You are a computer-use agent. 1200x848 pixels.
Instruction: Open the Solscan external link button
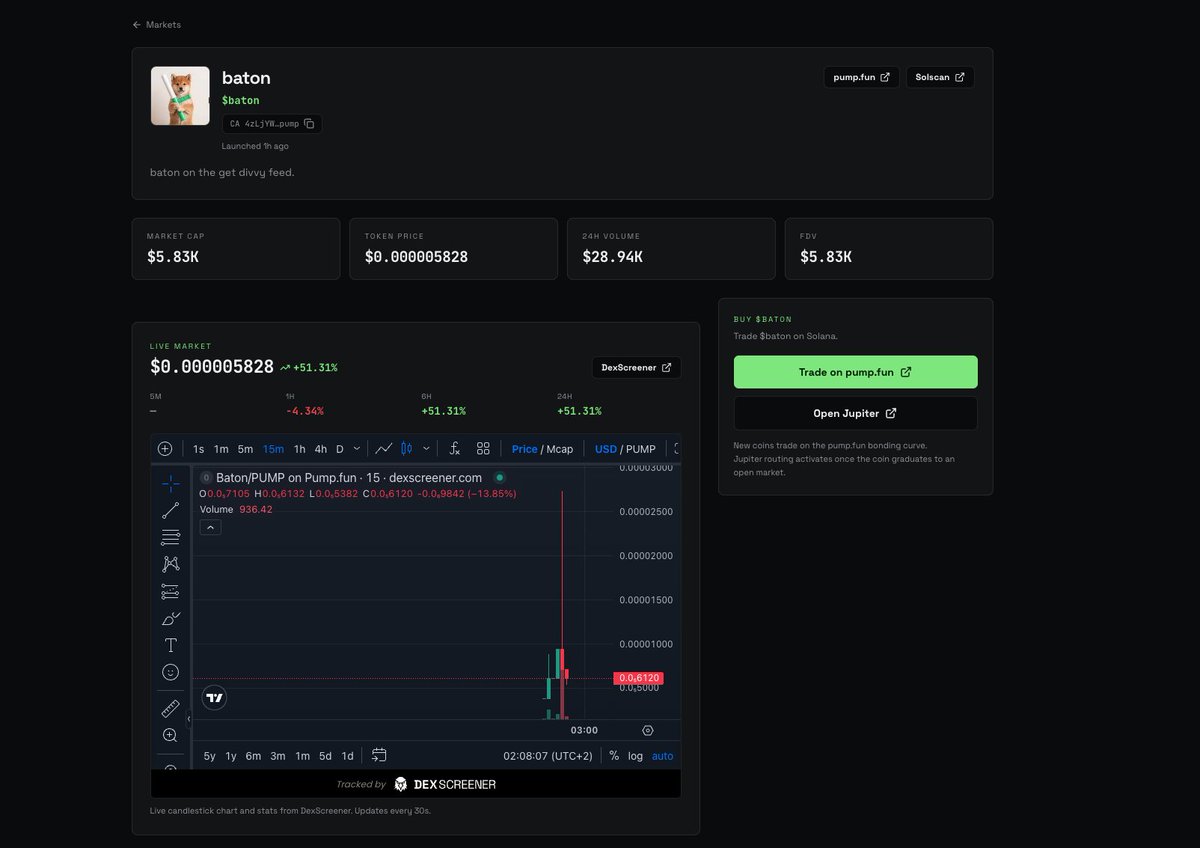(940, 77)
